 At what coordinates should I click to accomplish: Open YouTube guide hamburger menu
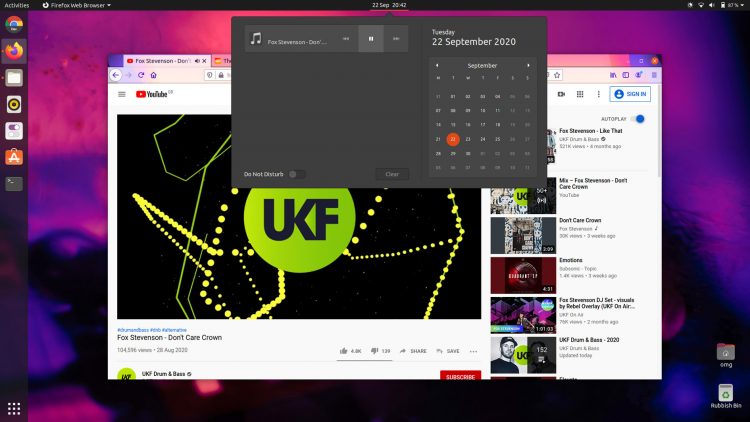point(122,94)
